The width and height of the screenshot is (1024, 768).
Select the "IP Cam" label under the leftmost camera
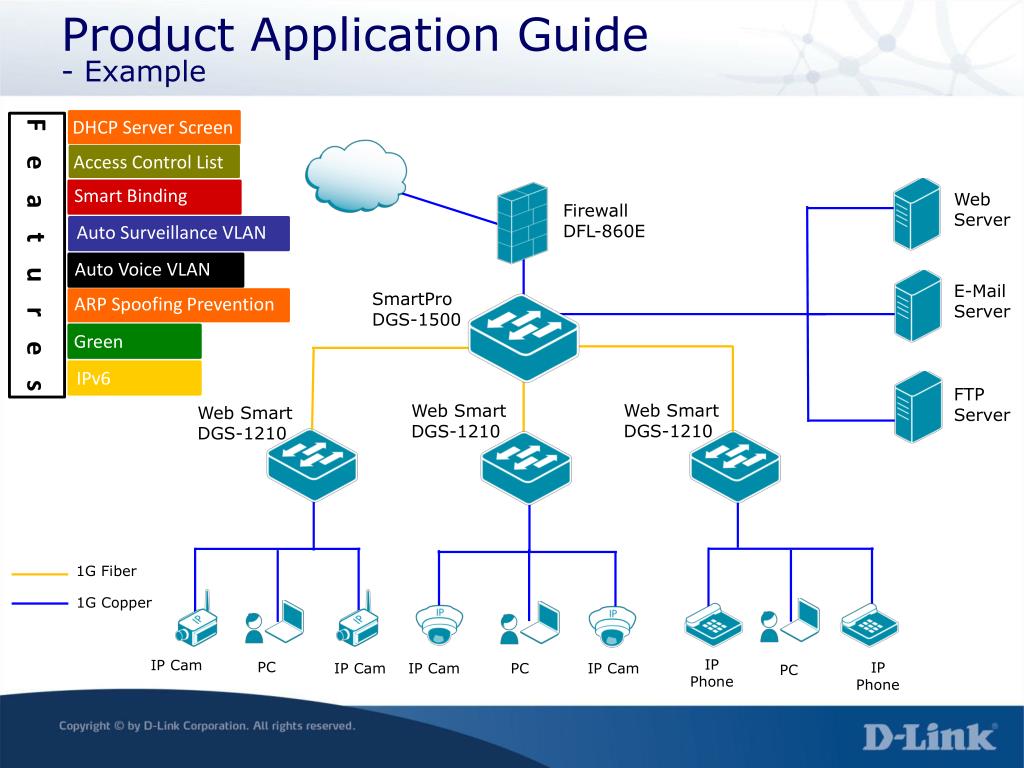[176, 665]
